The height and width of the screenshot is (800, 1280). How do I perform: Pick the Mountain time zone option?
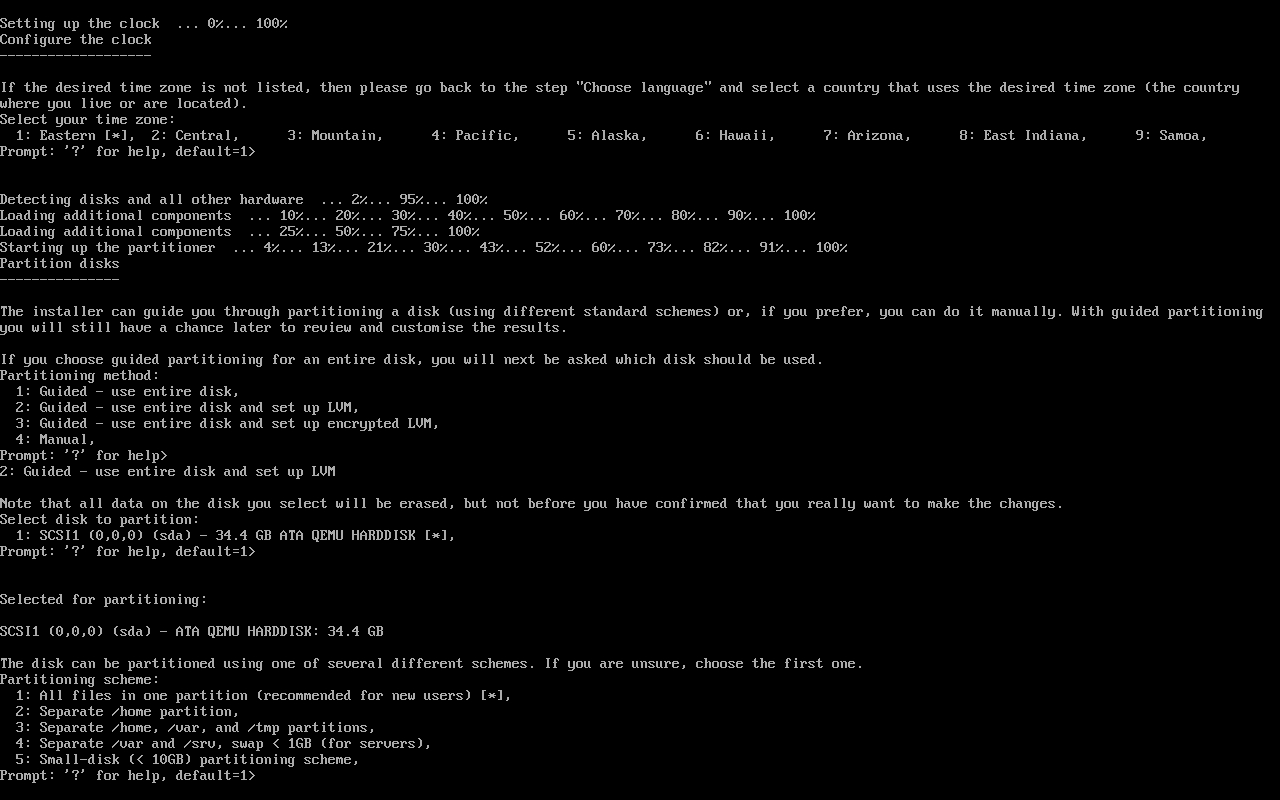(x=335, y=136)
